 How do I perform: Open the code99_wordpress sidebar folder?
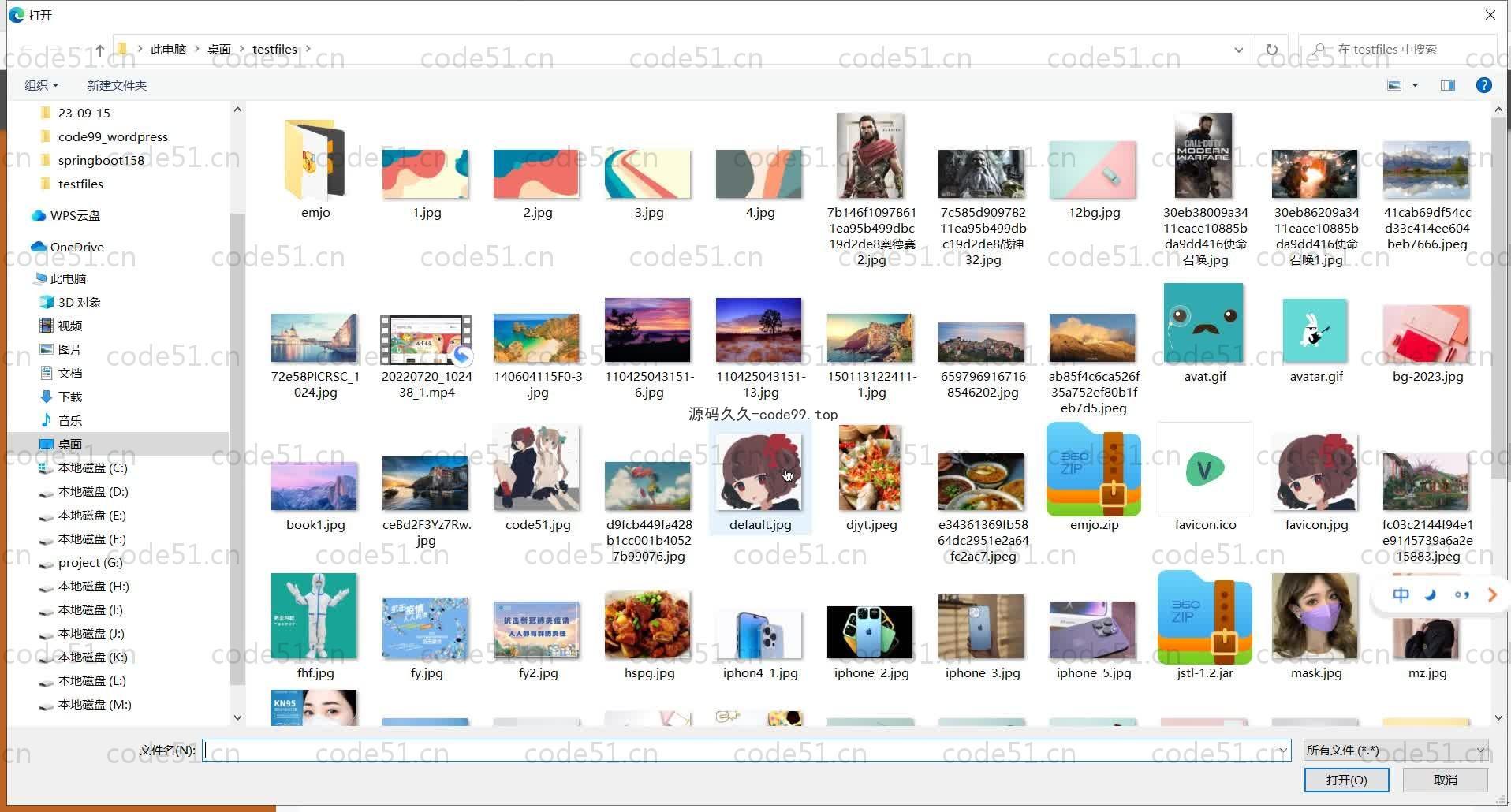pos(113,136)
